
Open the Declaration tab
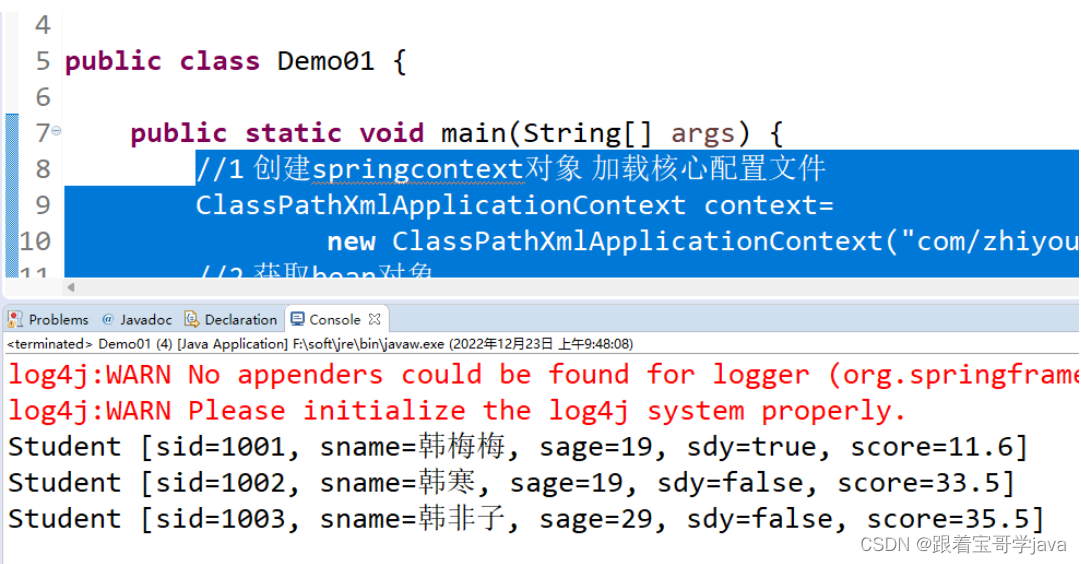[x=231, y=320]
